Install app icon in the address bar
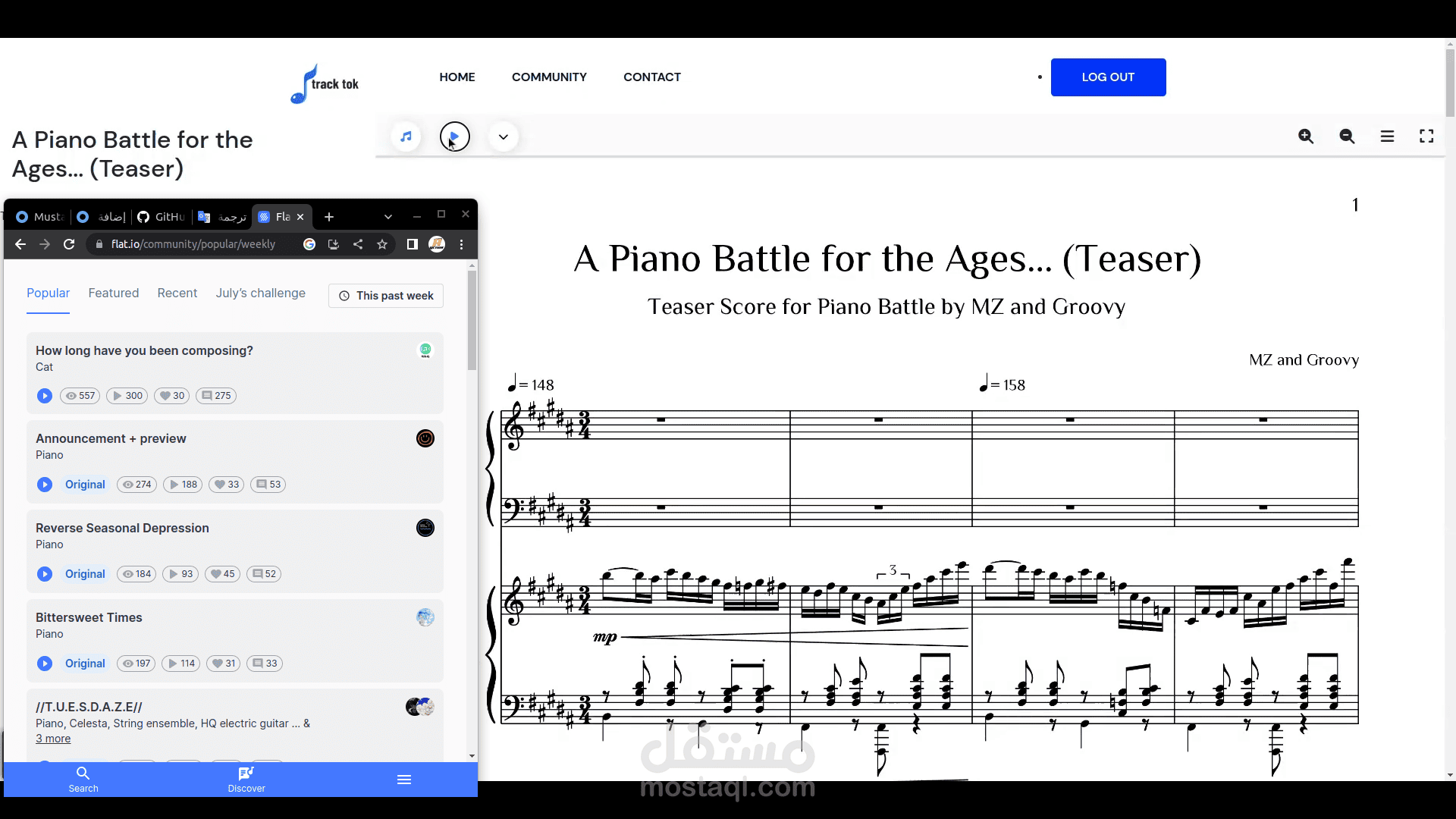The width and height of the screenshot is (1456, 819). pyautogui.click(x=334, y=244)
